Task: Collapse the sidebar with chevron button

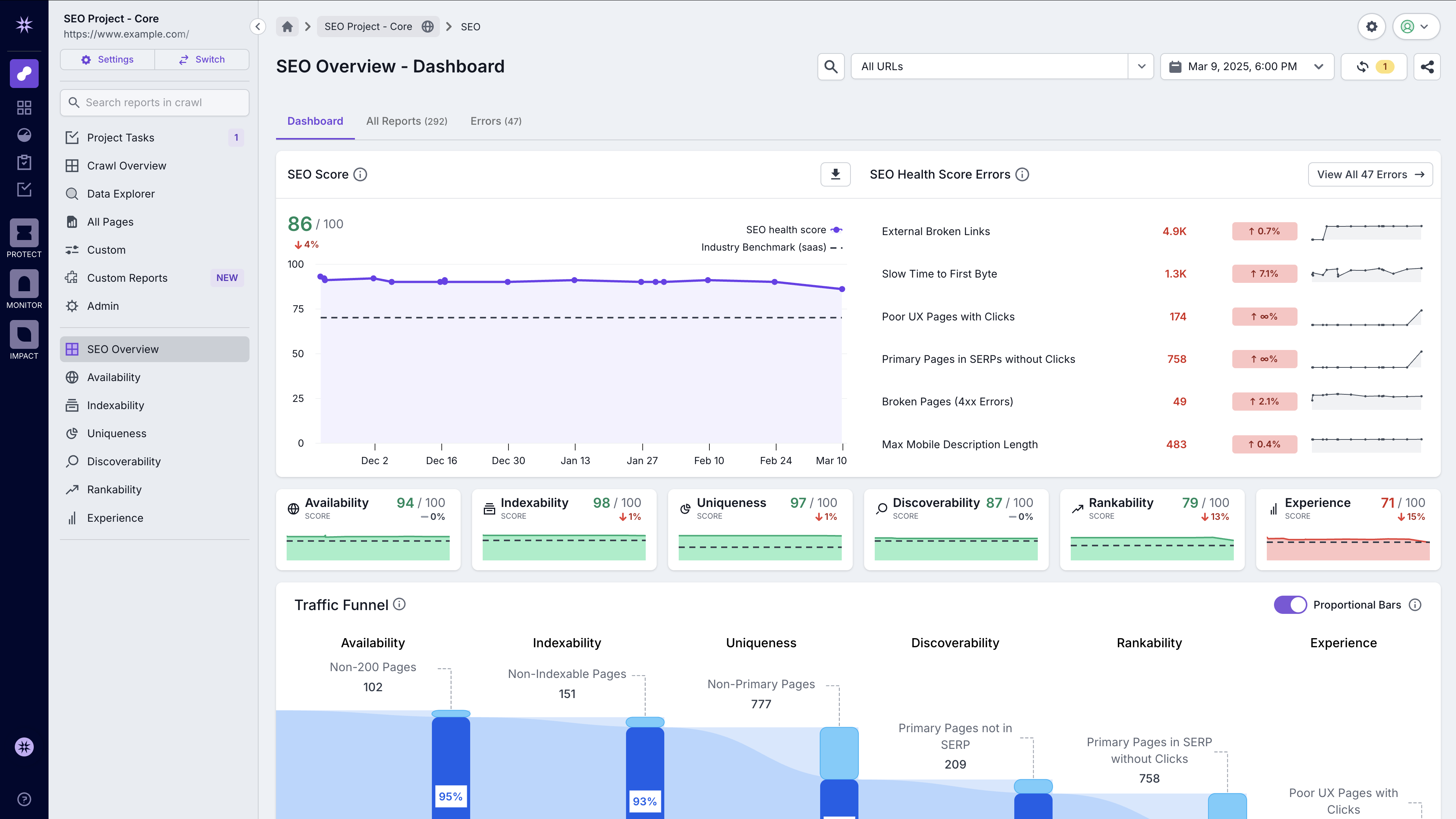Action: click(x=258, y=27)
